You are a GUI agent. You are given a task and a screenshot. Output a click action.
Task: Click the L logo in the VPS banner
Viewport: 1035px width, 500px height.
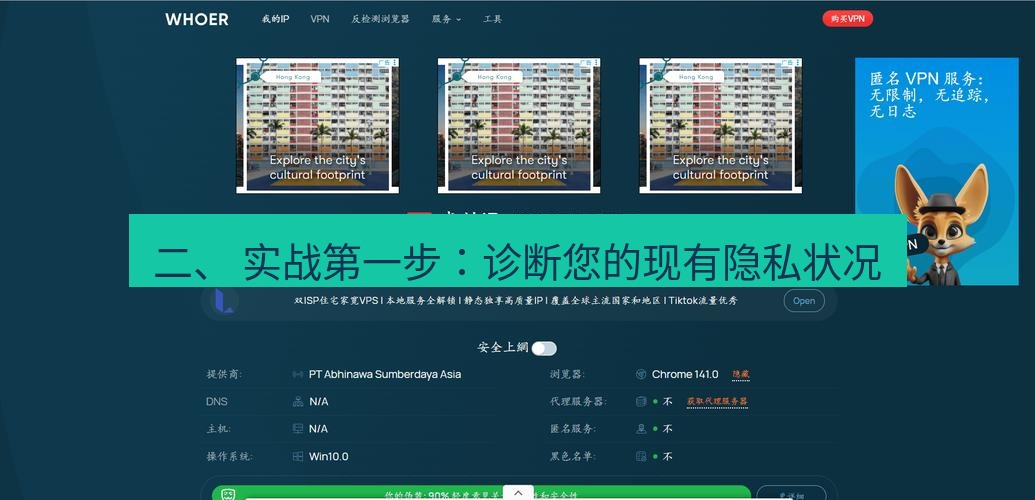point(223,301)
